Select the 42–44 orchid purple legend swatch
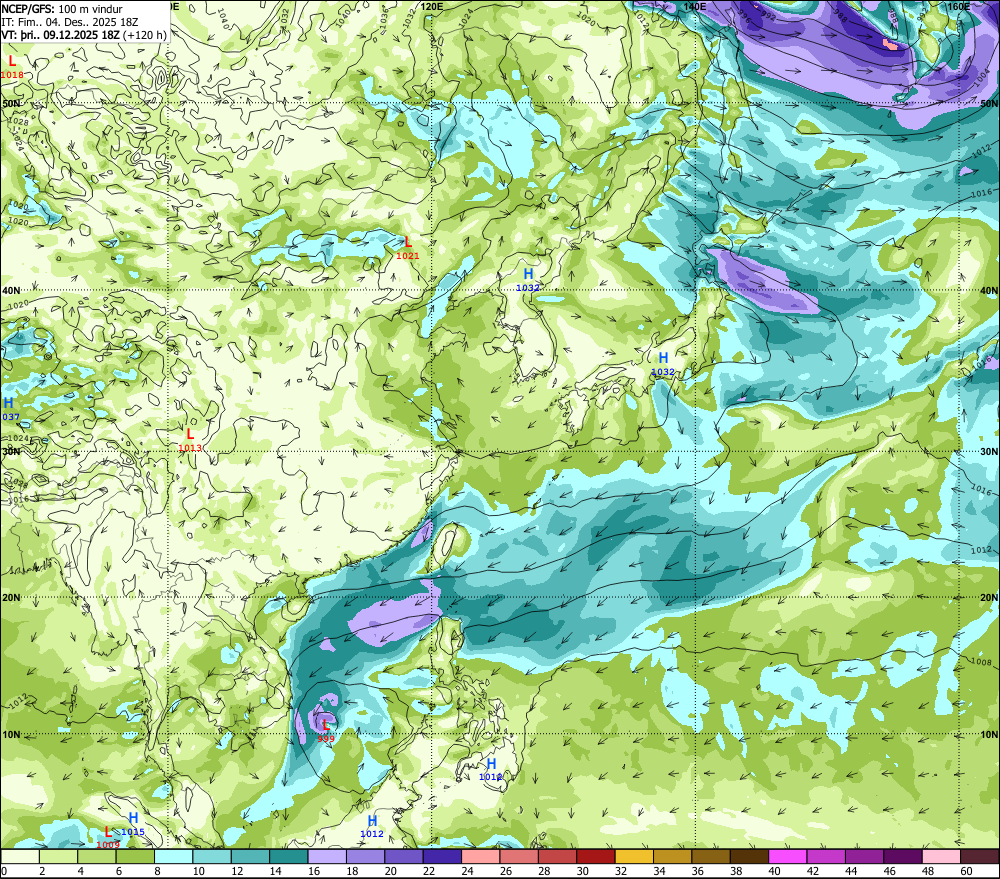1000x879 pixels. [826, 856]
